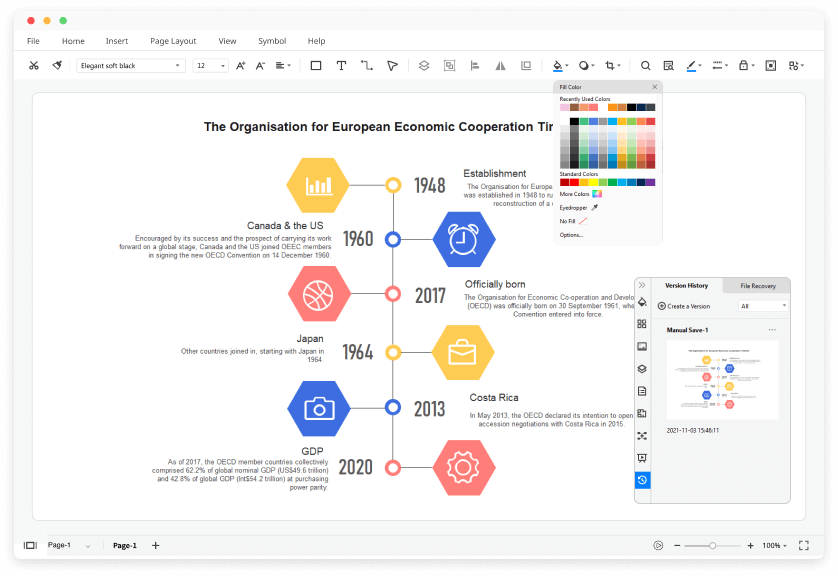Open the File menu
The image size is (838, 576).
coord(33,41)
